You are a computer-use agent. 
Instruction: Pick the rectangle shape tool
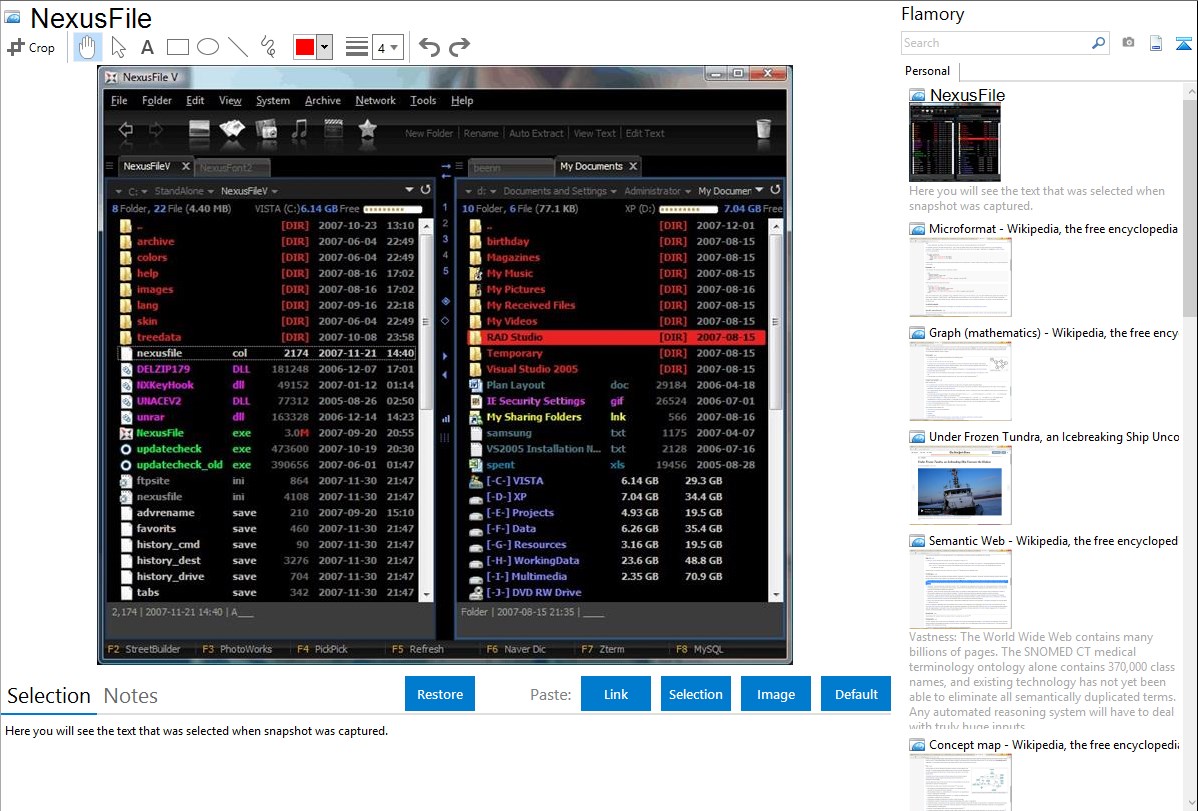pos(177,47)
